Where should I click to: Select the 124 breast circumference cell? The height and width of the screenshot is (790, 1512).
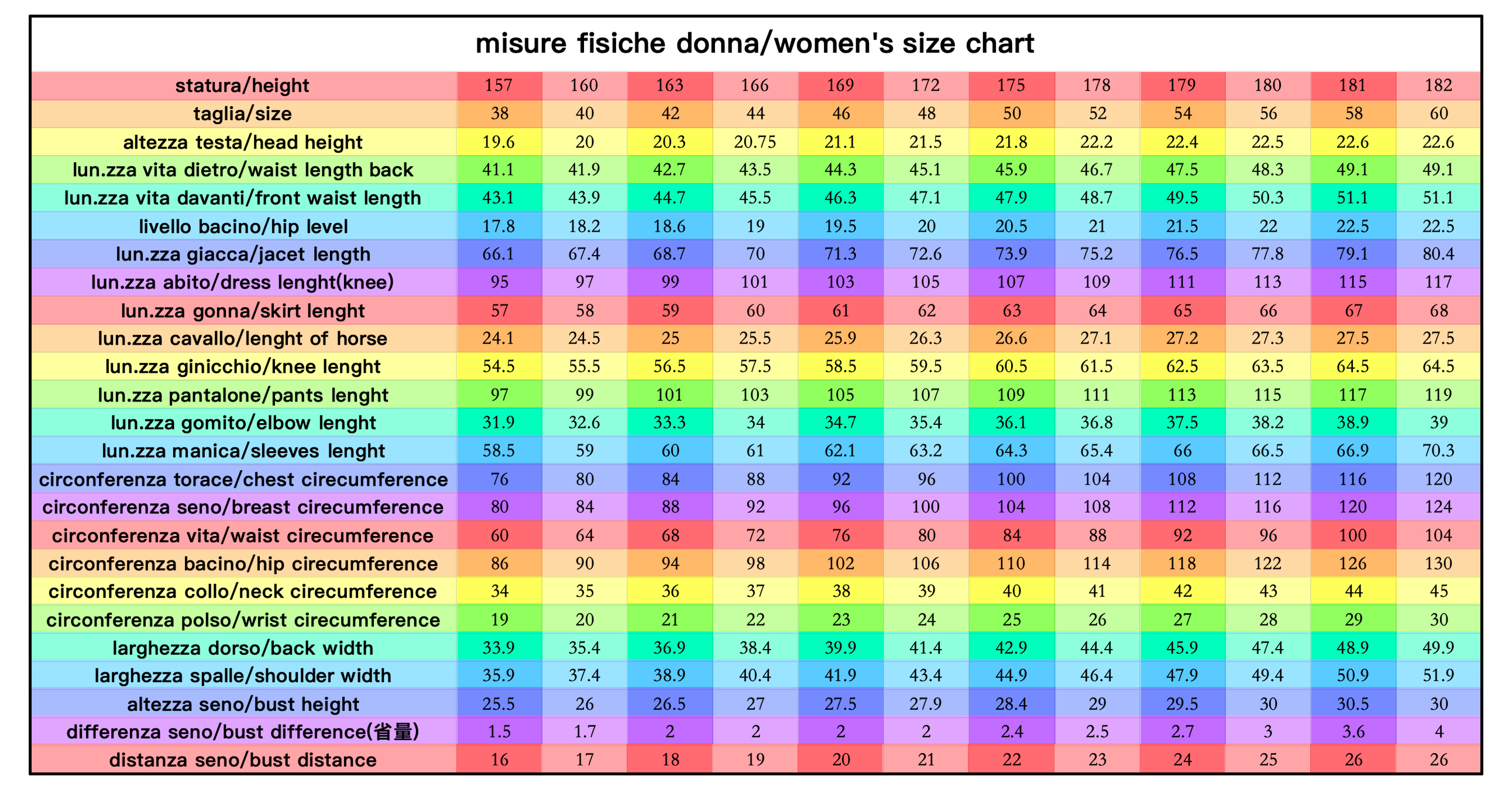(1438, 507)
